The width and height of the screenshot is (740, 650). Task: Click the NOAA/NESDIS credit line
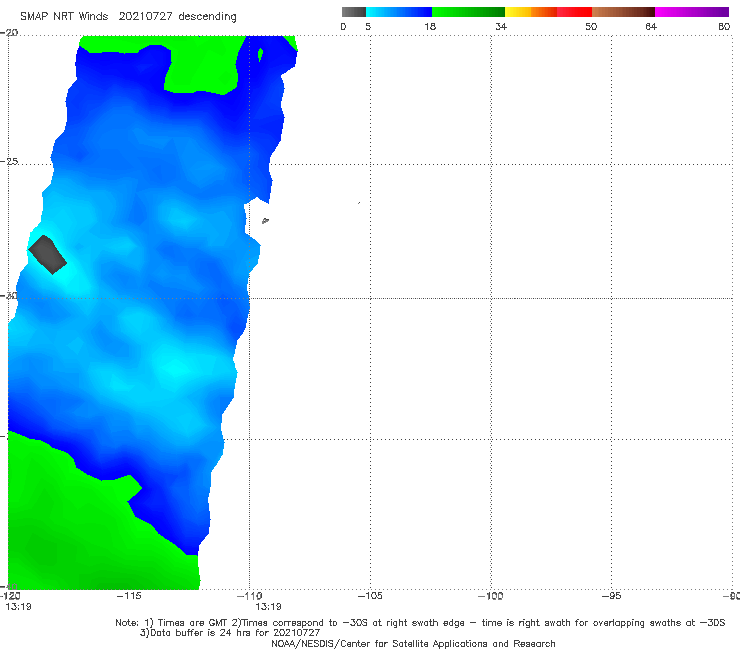coord(413,644)
